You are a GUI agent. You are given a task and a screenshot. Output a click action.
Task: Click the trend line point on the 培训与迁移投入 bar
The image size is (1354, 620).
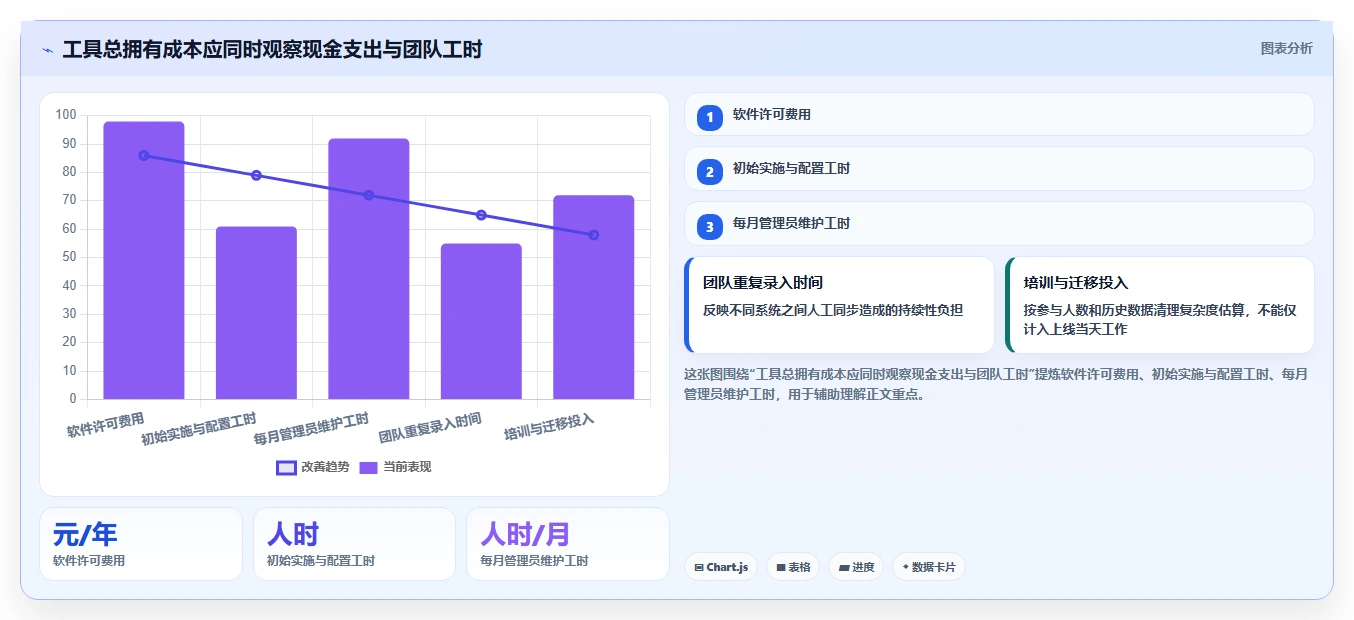[594, 235]
